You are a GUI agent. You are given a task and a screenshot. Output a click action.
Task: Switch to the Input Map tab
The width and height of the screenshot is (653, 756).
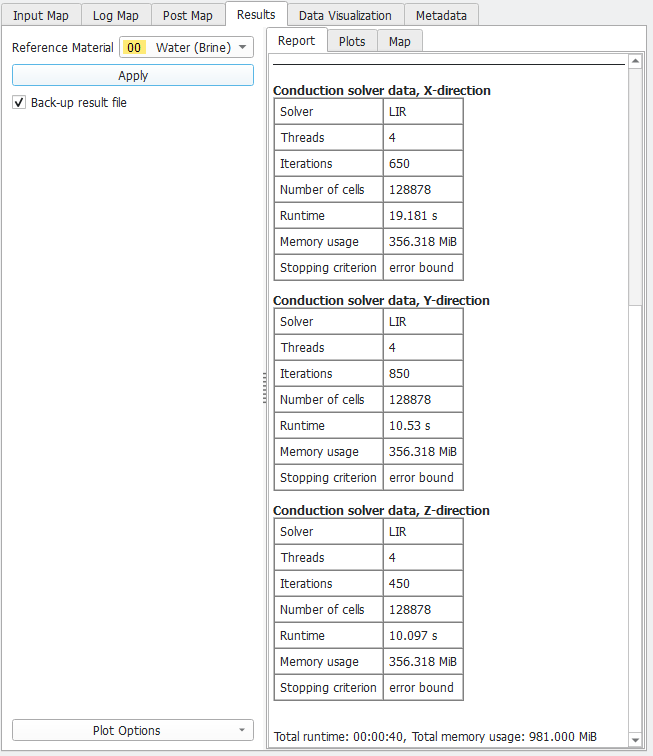pos(41,15)
